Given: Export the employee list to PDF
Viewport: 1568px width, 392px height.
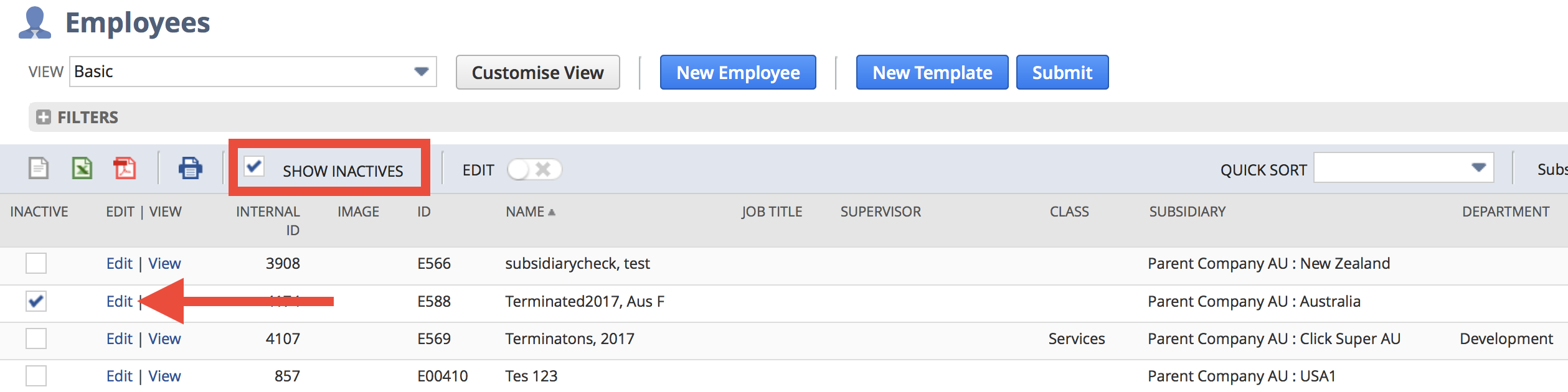Looking at the screenshot, I should point(125,168).
